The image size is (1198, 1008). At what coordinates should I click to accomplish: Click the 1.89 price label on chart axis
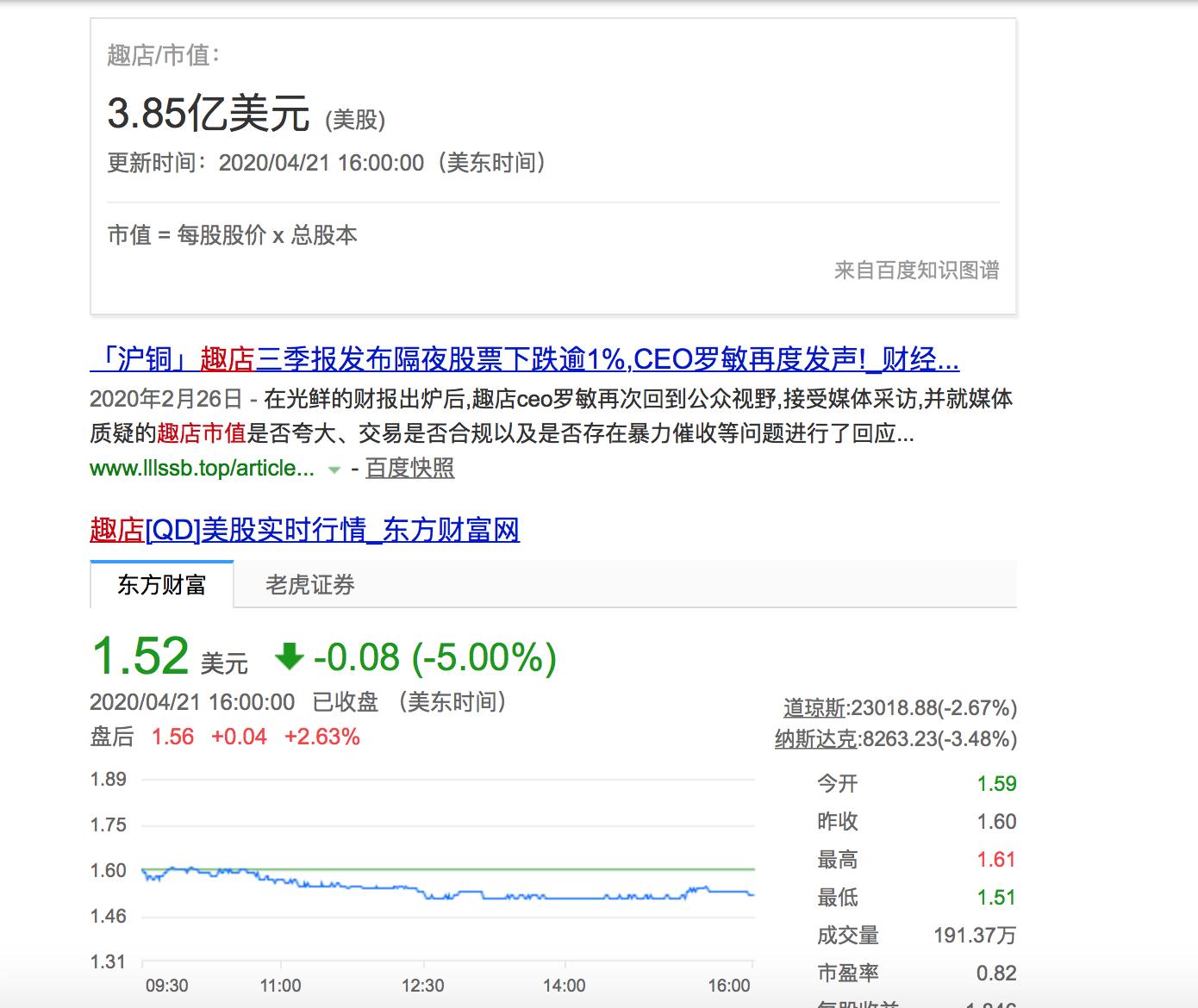(x=109, y=780)
